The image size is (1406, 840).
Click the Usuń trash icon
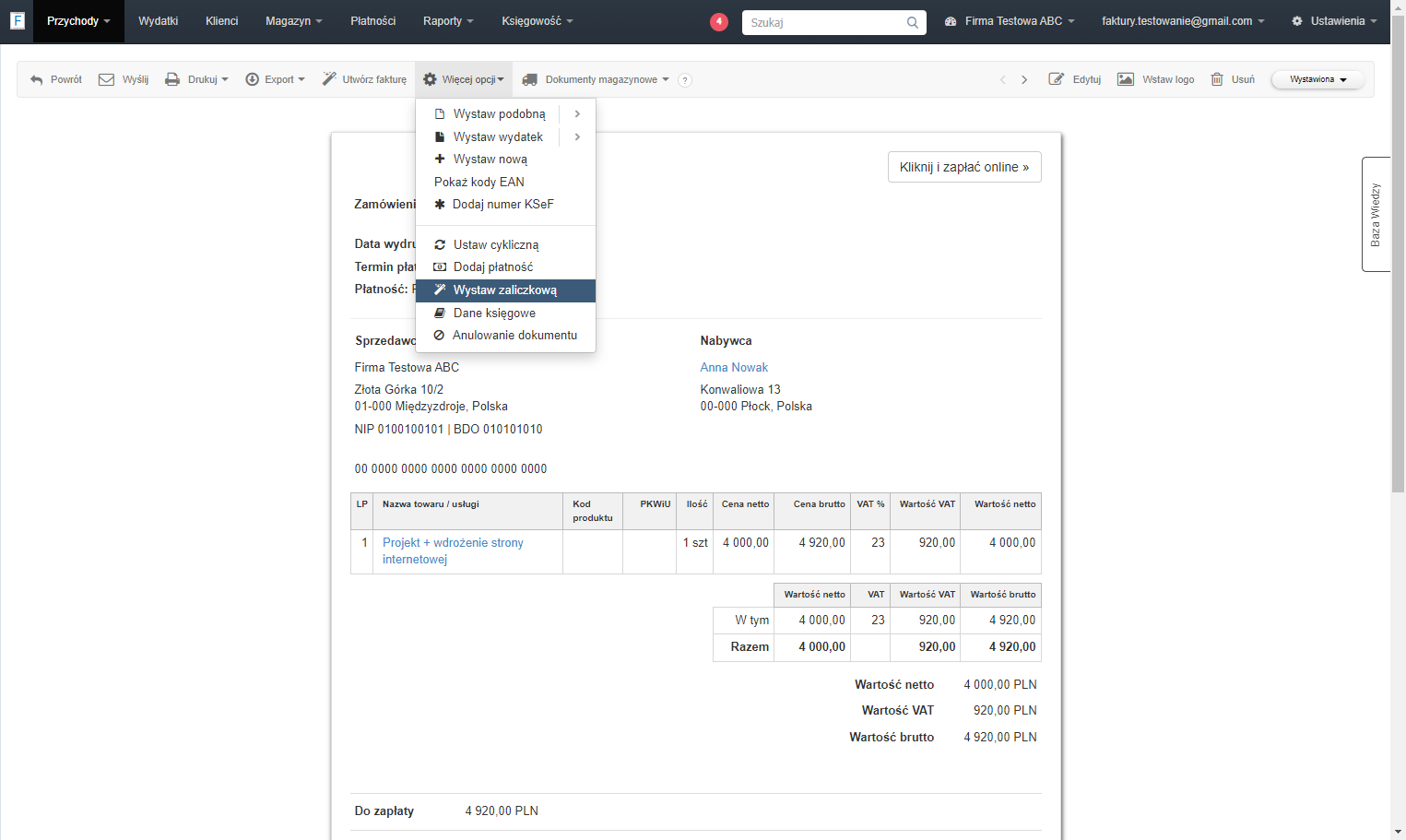pos(1217,79)
